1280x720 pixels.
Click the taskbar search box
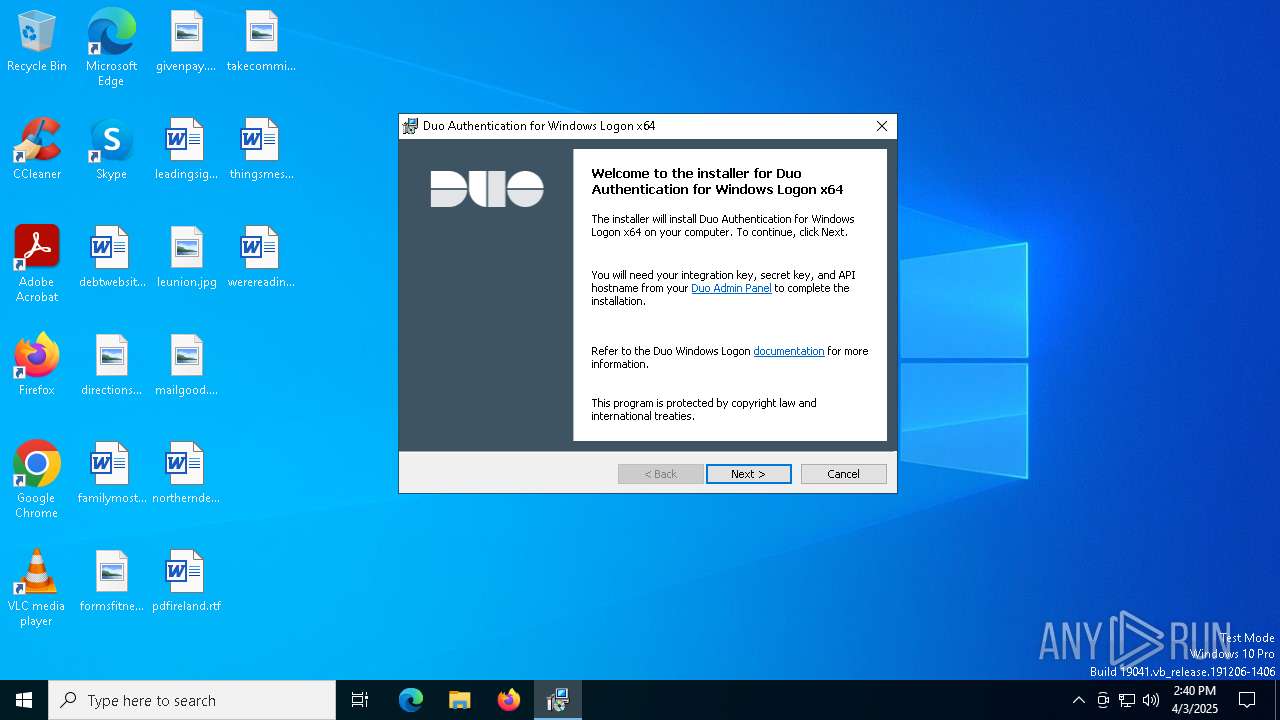pyautogui.click(x=192, y=700)
